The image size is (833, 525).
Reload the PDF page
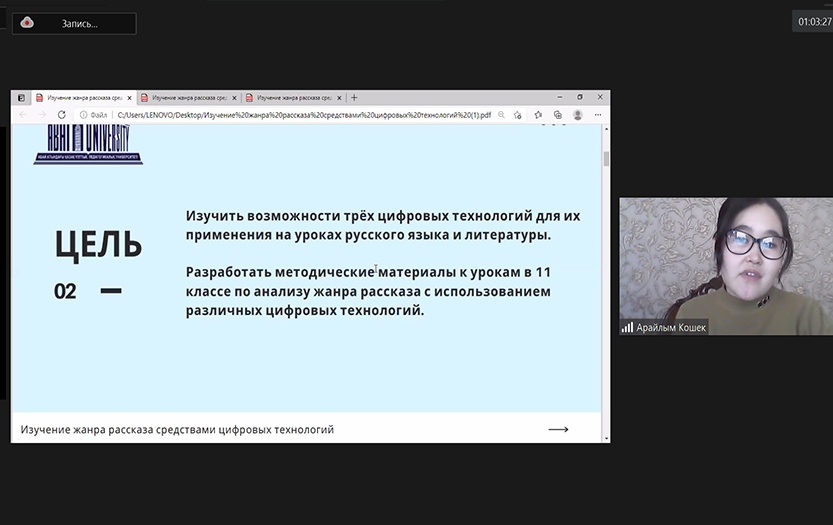[62, 115]
